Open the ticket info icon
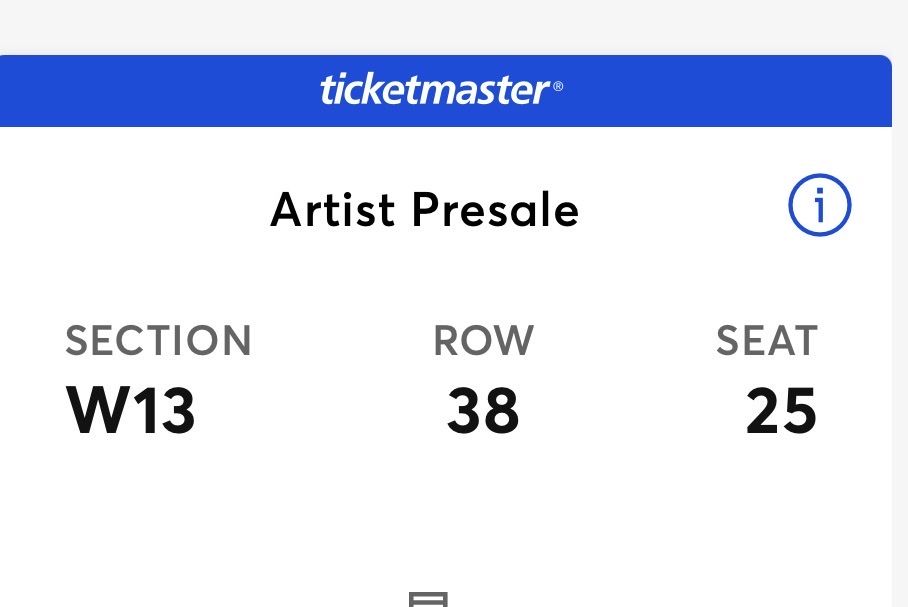The height and width of the screenshot is (607, 908). pyautogui.click(x=819, y=206)
